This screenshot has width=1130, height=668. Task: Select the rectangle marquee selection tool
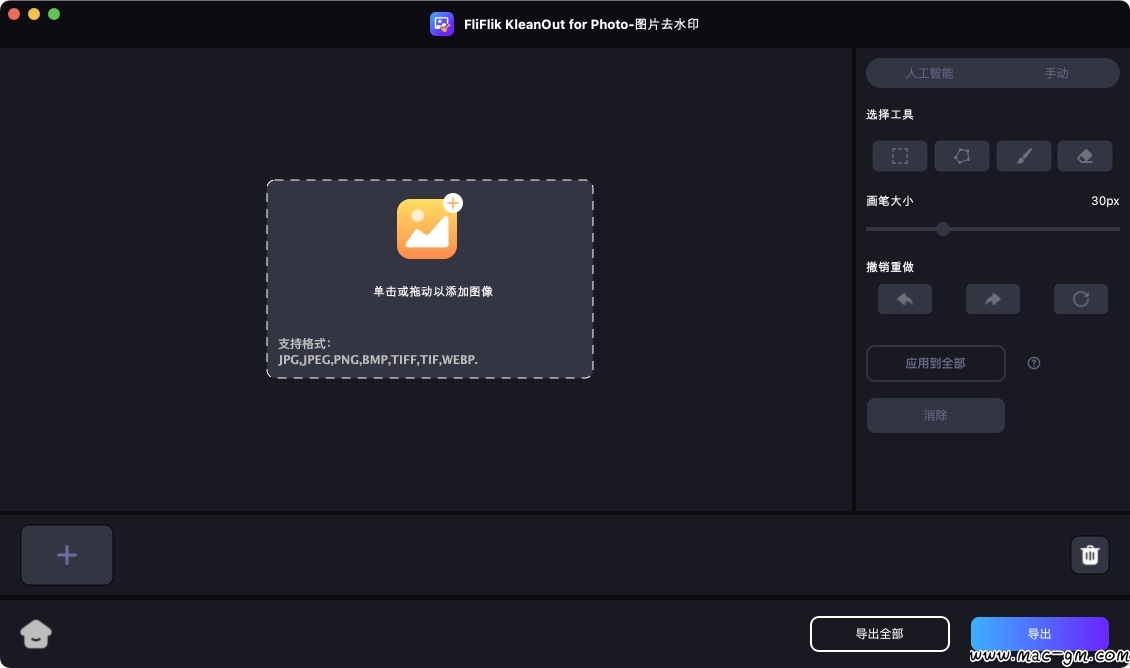point(900,156)
